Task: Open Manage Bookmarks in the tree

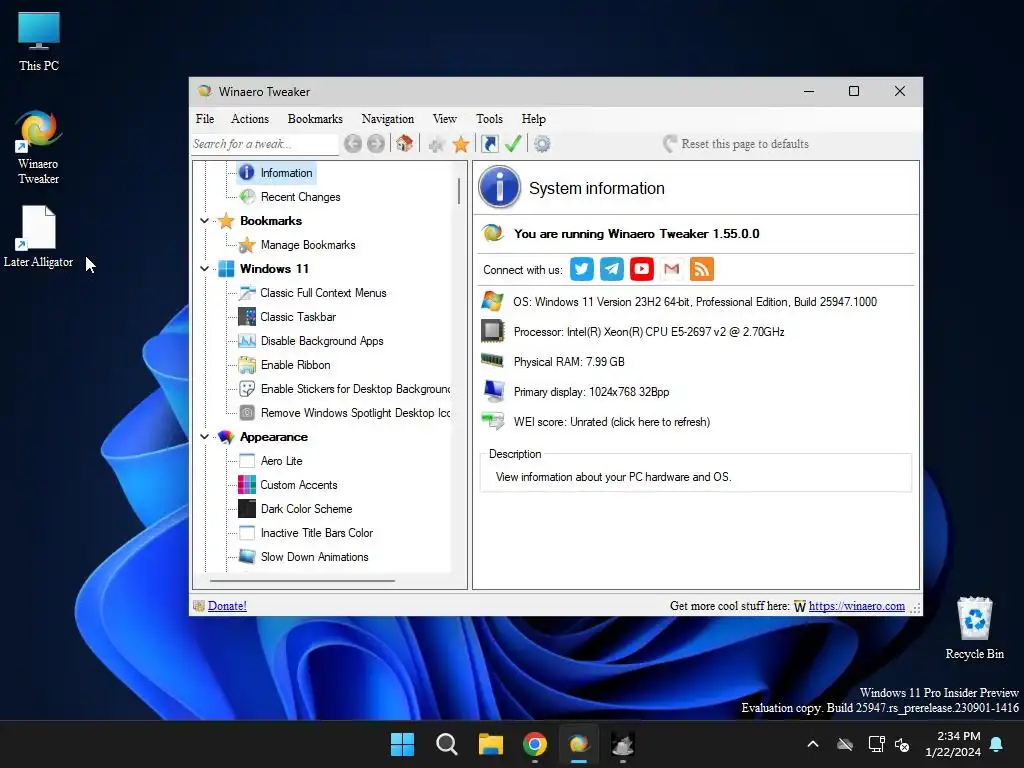Action: [x=308, y=245]
